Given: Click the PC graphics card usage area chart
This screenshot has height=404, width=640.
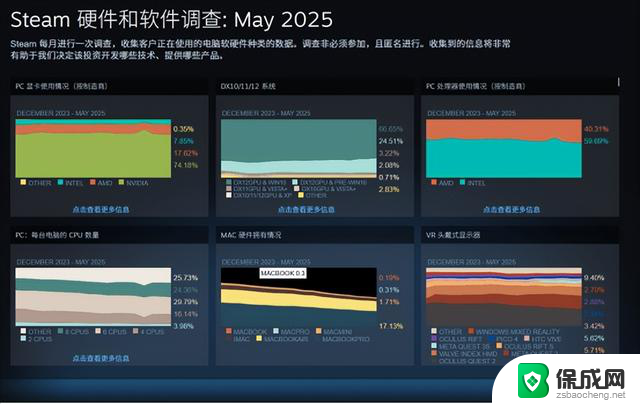Looking at the screenshot, I should pyautogui.click(x=93, y=148).
